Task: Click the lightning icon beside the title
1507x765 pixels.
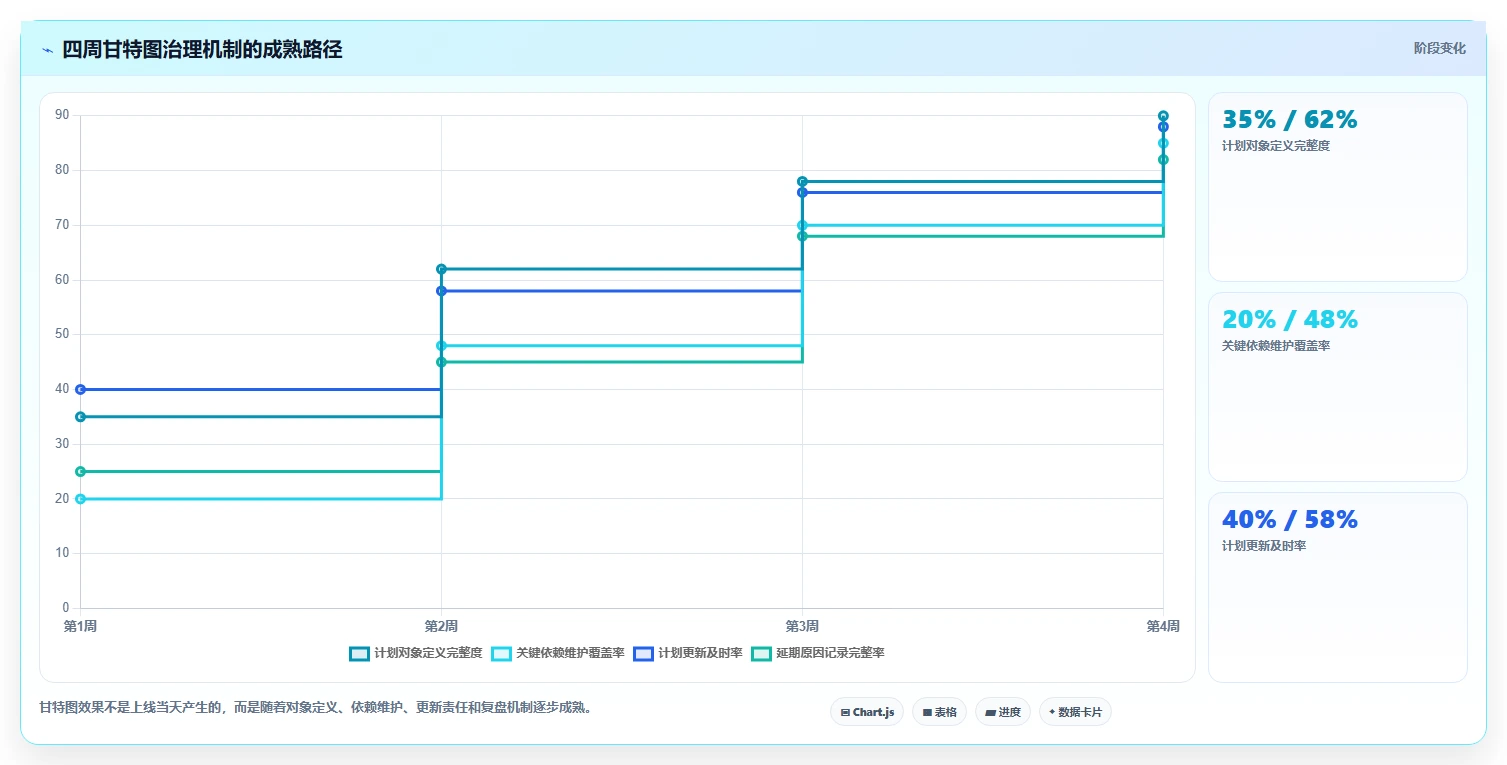Action: point(48,50)
